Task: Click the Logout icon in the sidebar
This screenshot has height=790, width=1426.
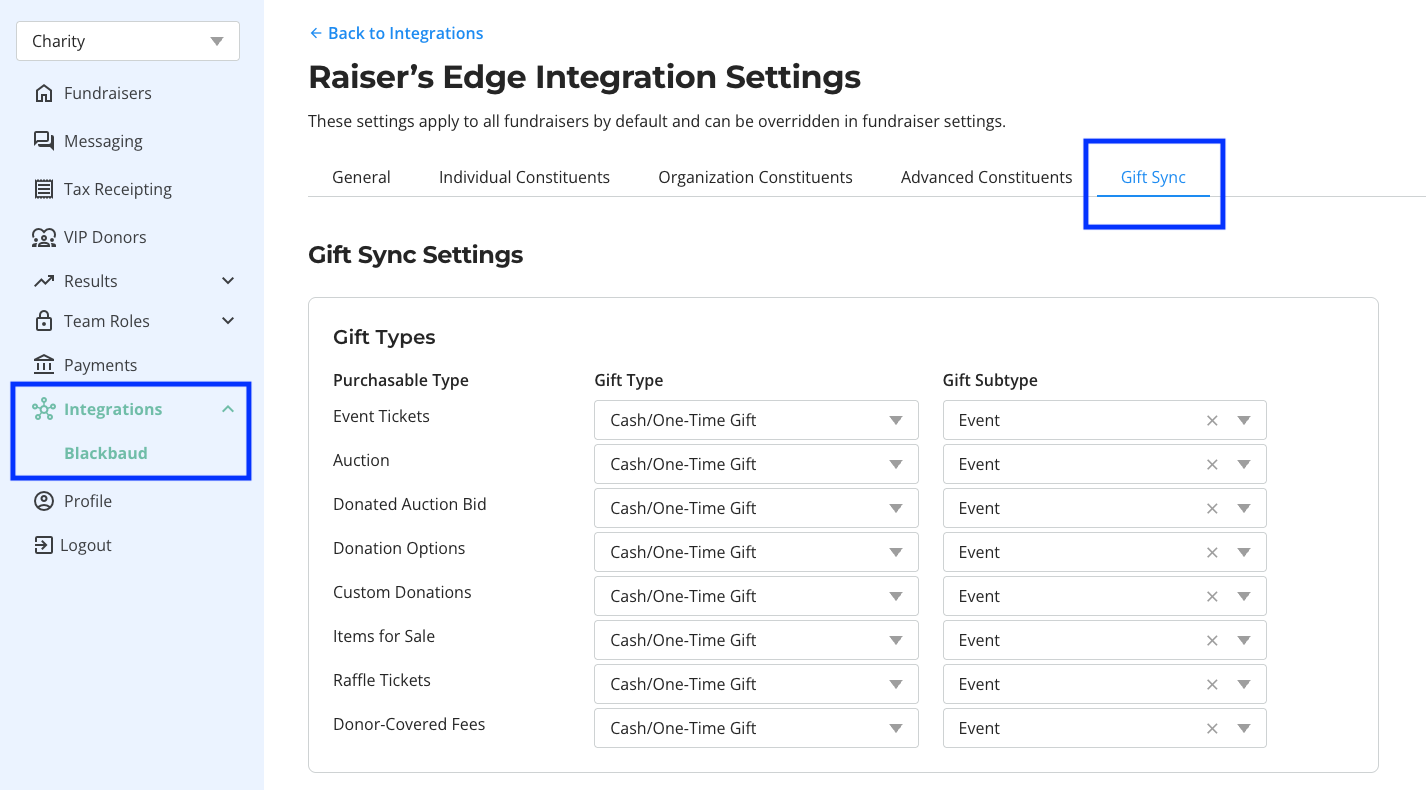Action: click(x=45, y=544)
